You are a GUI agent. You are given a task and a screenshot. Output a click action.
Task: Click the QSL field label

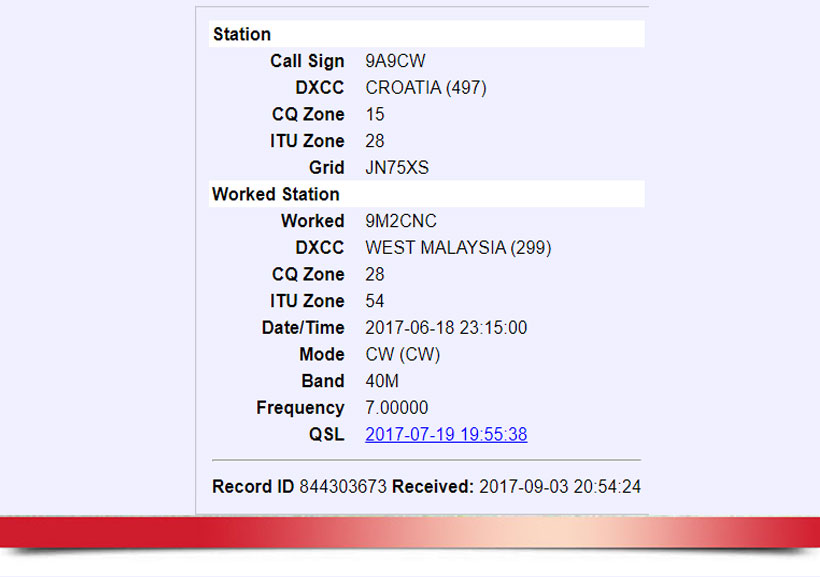click(326, 435)
